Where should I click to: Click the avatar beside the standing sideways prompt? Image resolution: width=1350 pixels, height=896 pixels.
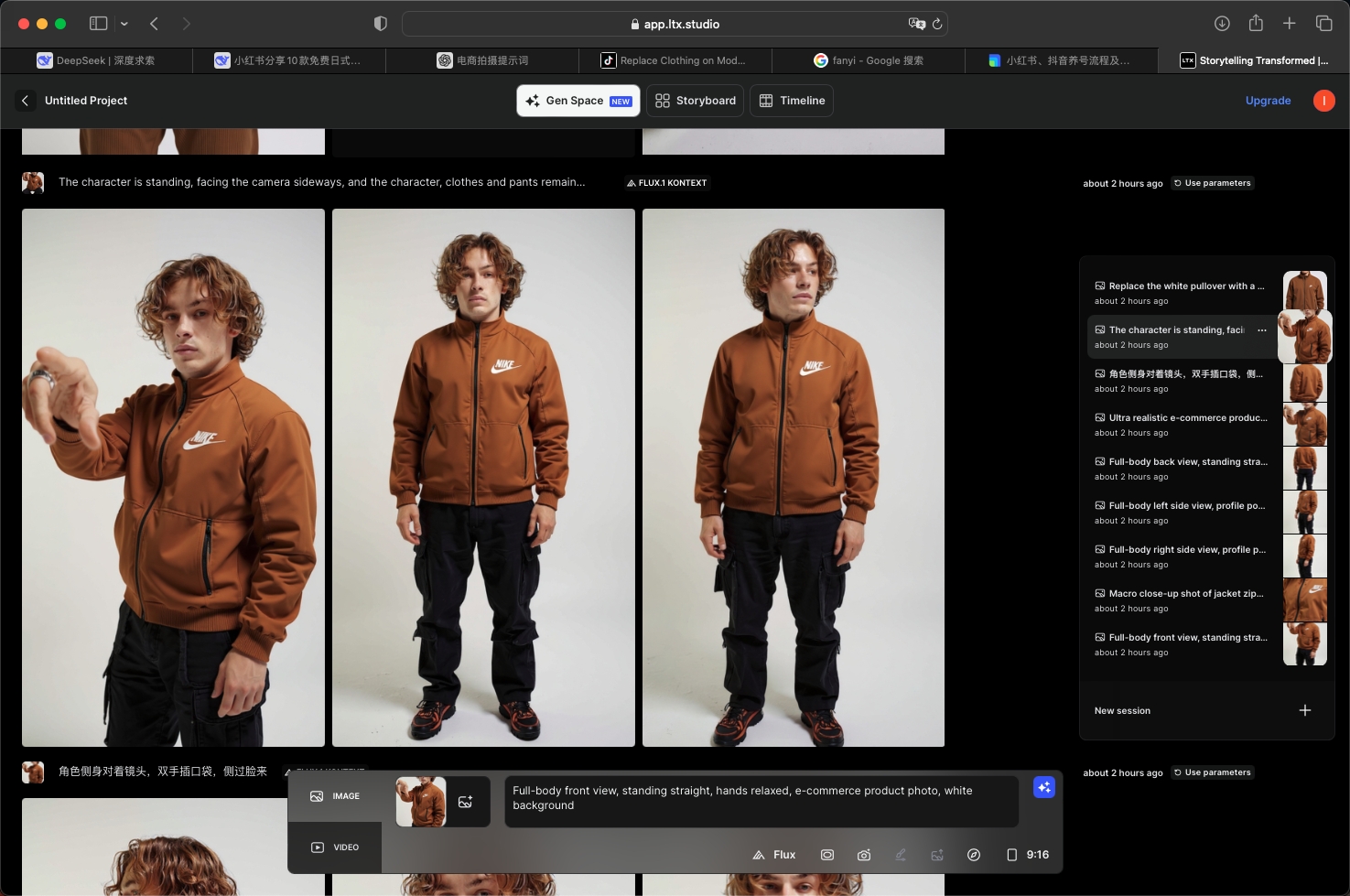click(x=33, y=183)
